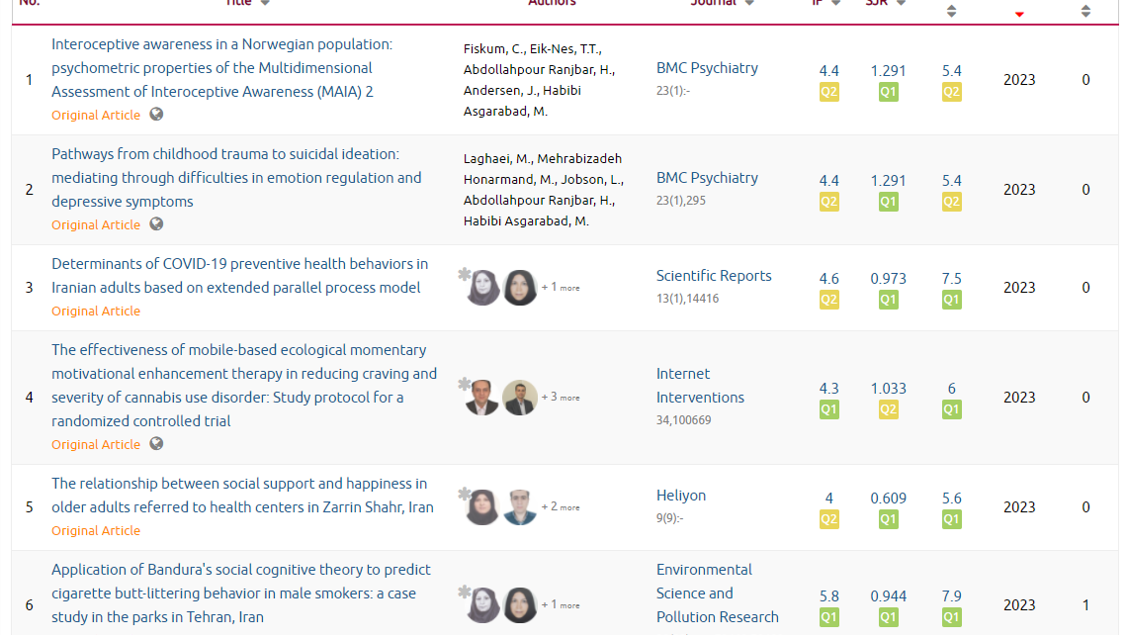Expand '+3 more' authors in cannabis study row
Viewport: 1128px width, 635px height.
tap(561, 397)
